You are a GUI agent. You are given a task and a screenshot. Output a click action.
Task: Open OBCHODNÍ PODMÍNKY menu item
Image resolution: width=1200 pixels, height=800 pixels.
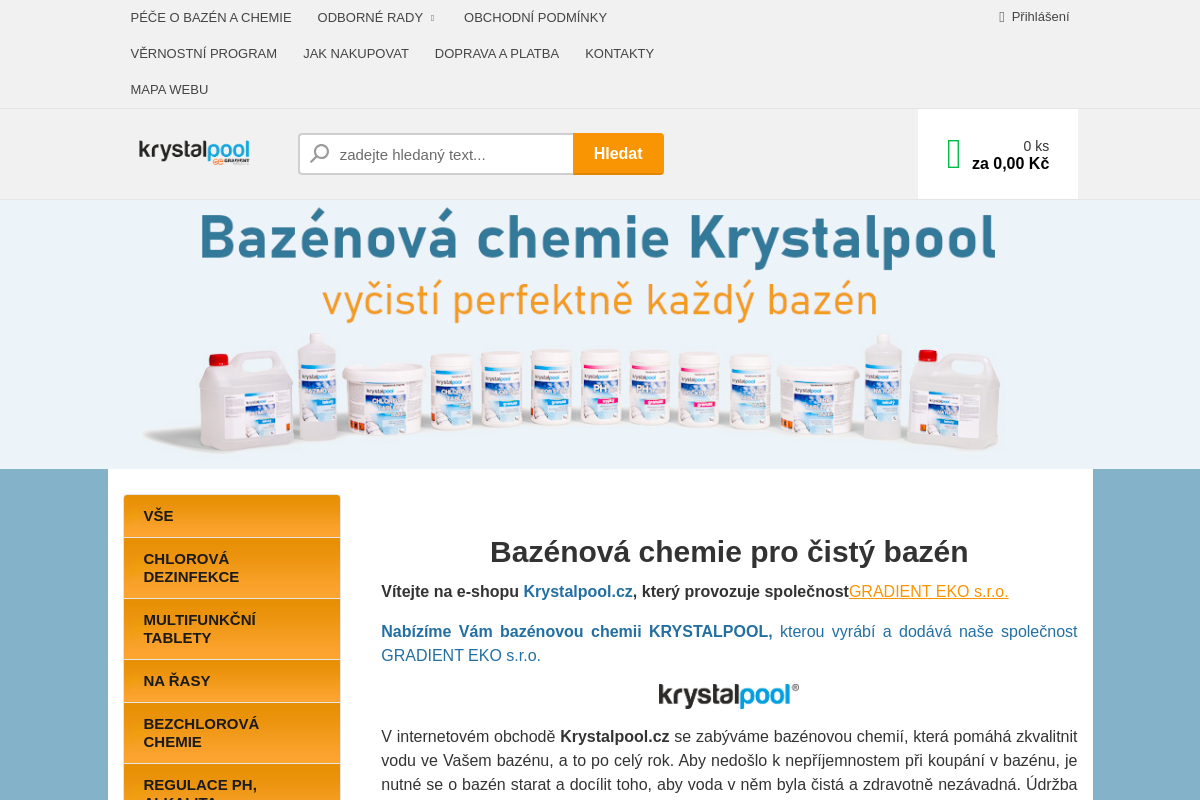click(536, 16)
